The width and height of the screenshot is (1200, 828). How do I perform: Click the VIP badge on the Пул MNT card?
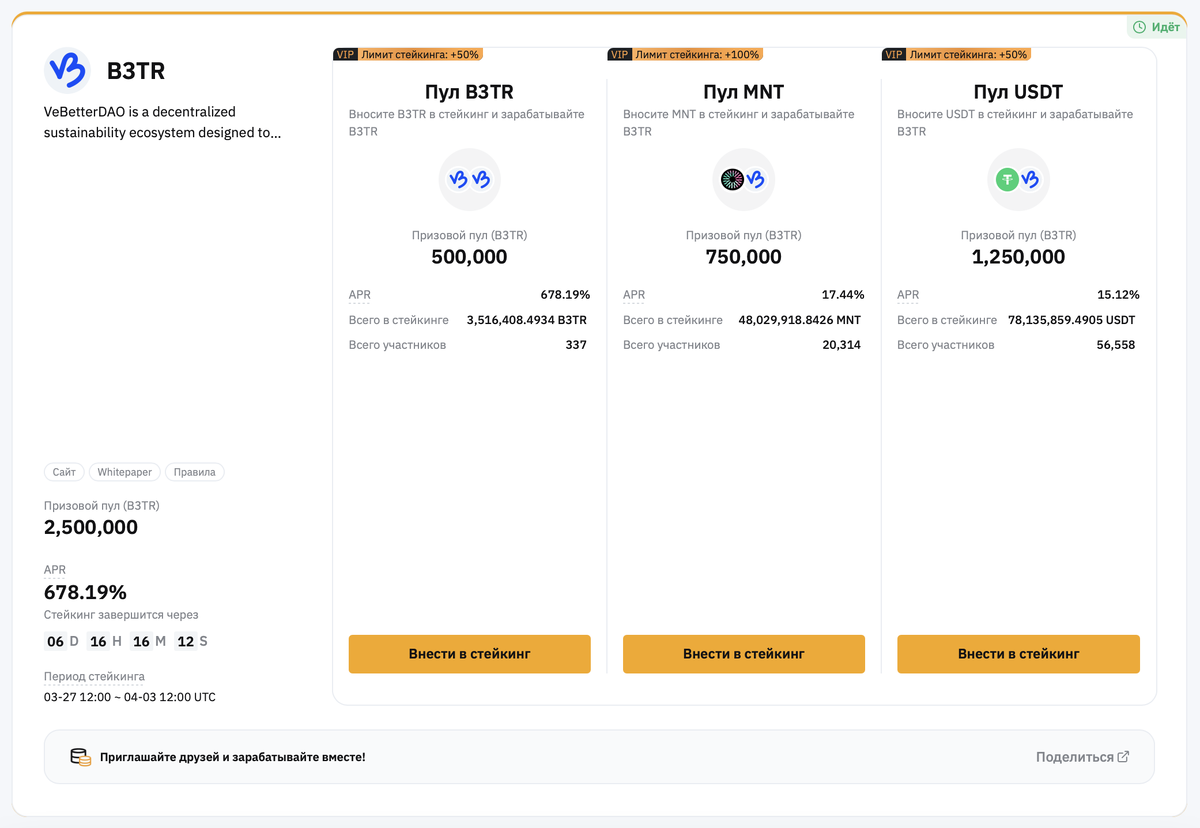click(619, 54)
